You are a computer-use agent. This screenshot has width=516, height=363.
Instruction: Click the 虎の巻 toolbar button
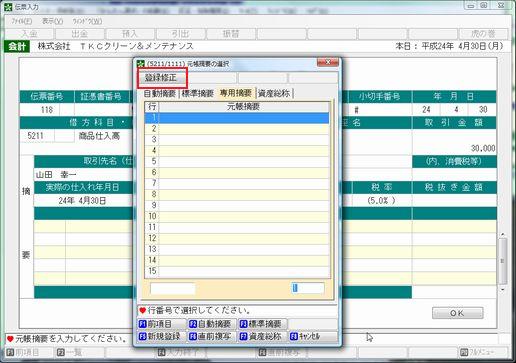[483, 34]
